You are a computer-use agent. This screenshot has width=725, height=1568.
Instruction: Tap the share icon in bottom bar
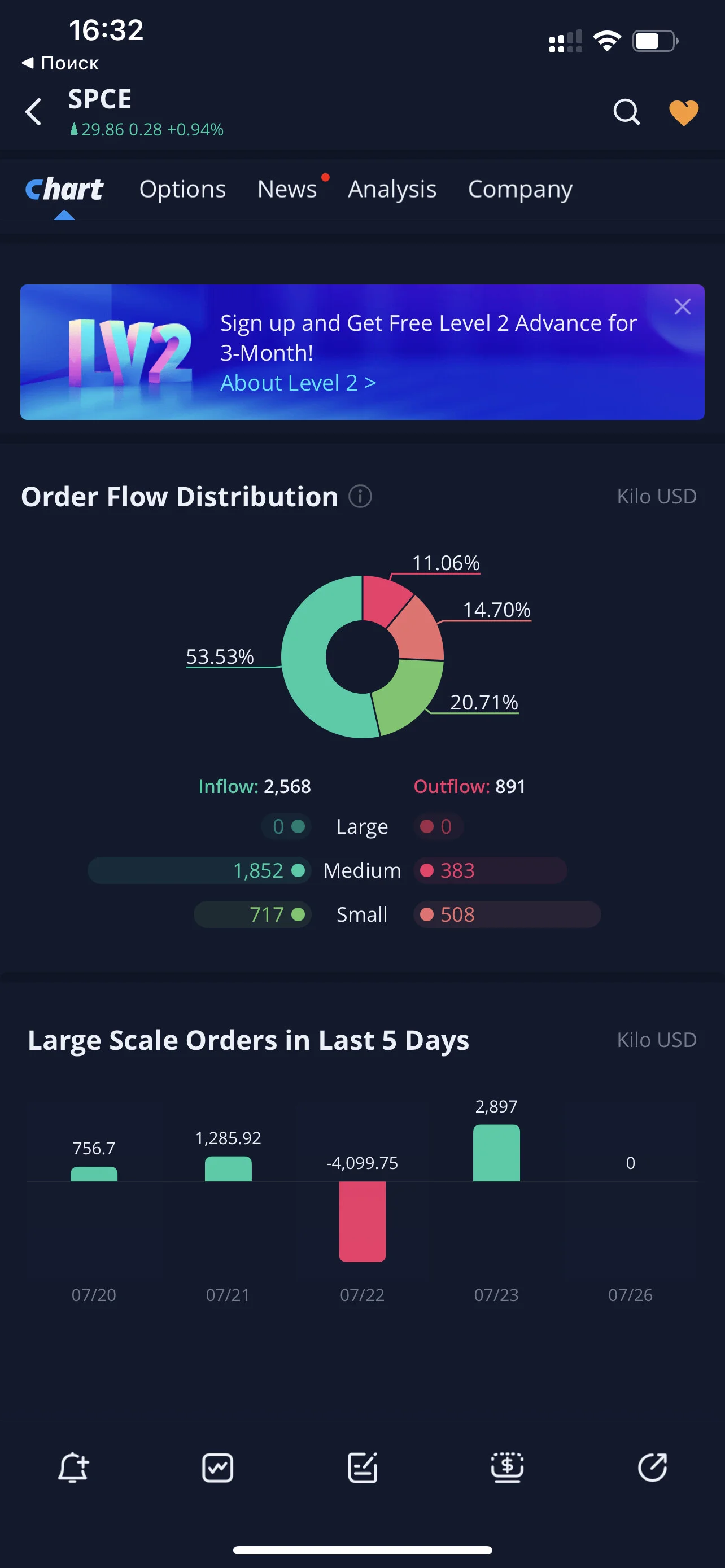point(652,1468)
